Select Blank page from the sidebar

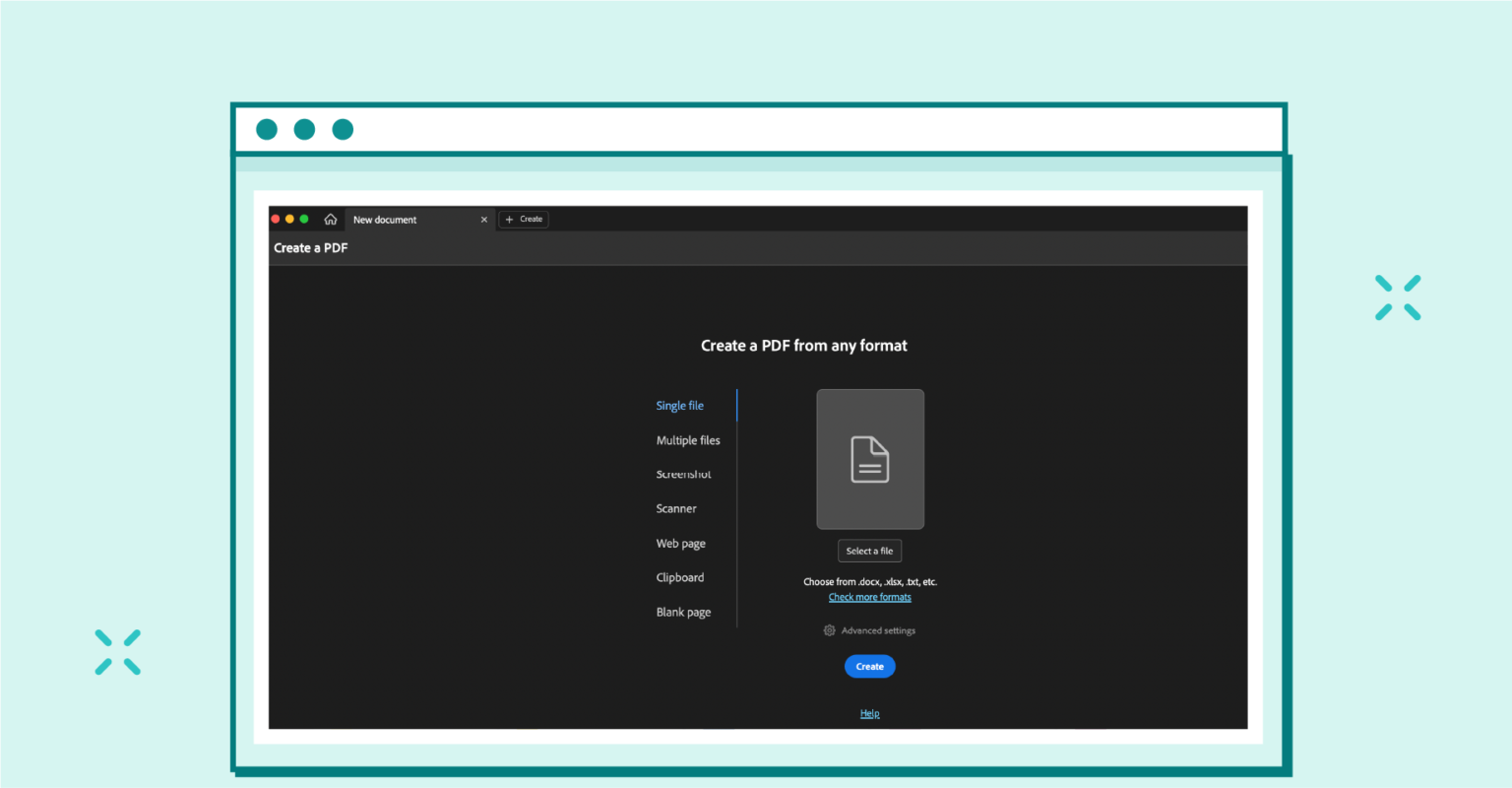coord(683,612)
